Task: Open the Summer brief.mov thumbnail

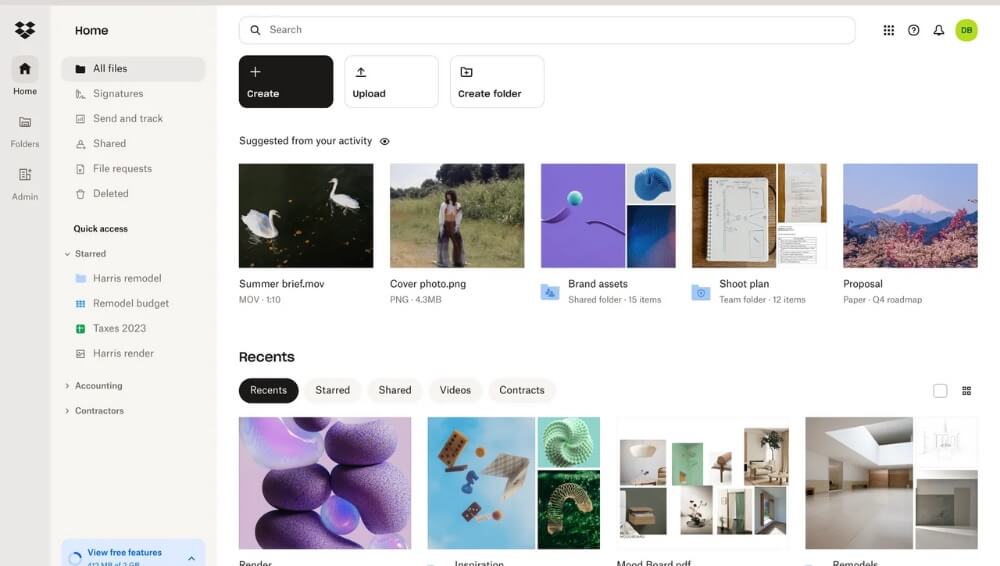Action: [306, 216]
